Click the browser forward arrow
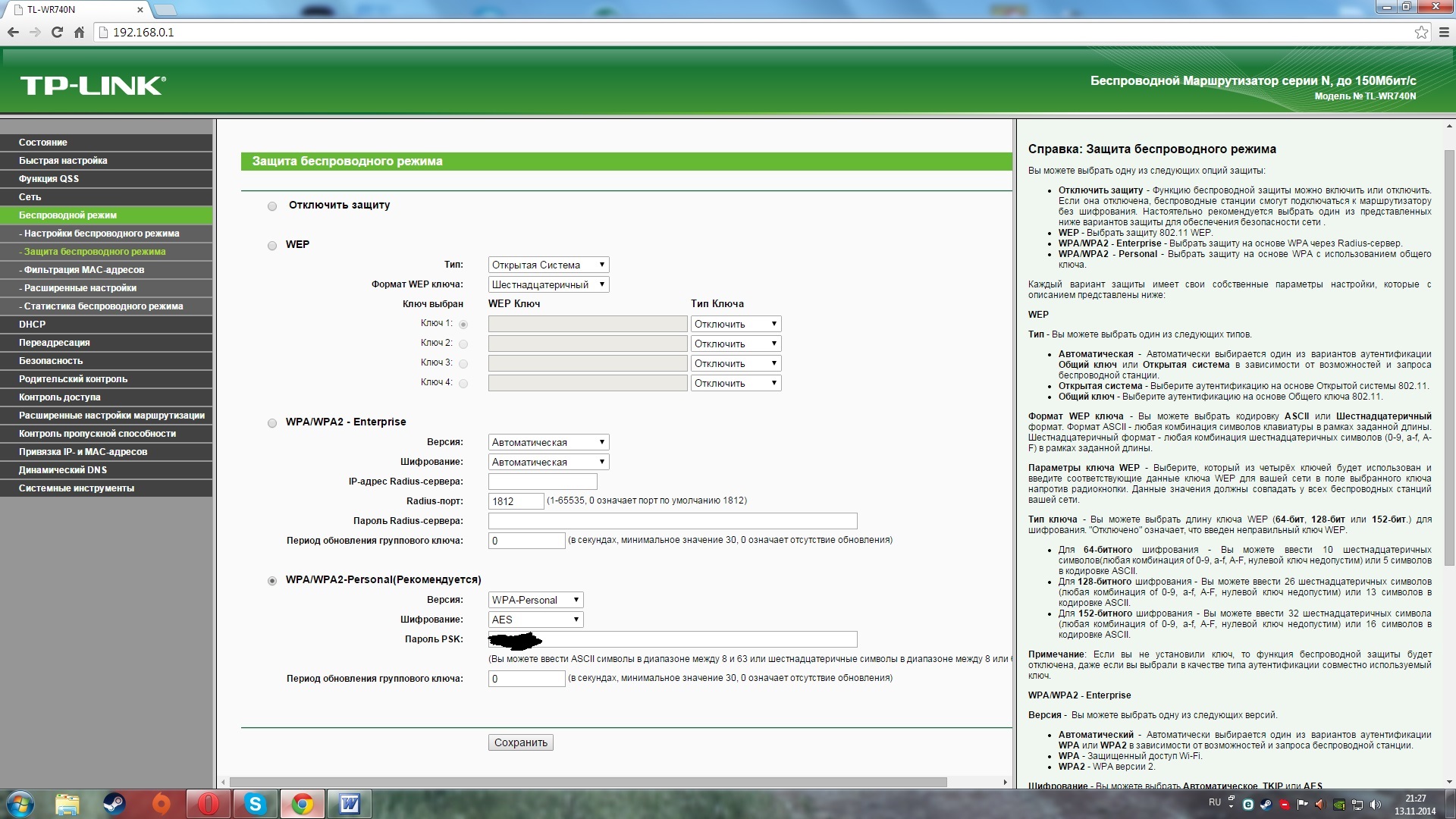Viewport: 1456px width, 819px height. pyautogui.click(x=35, y=32)
